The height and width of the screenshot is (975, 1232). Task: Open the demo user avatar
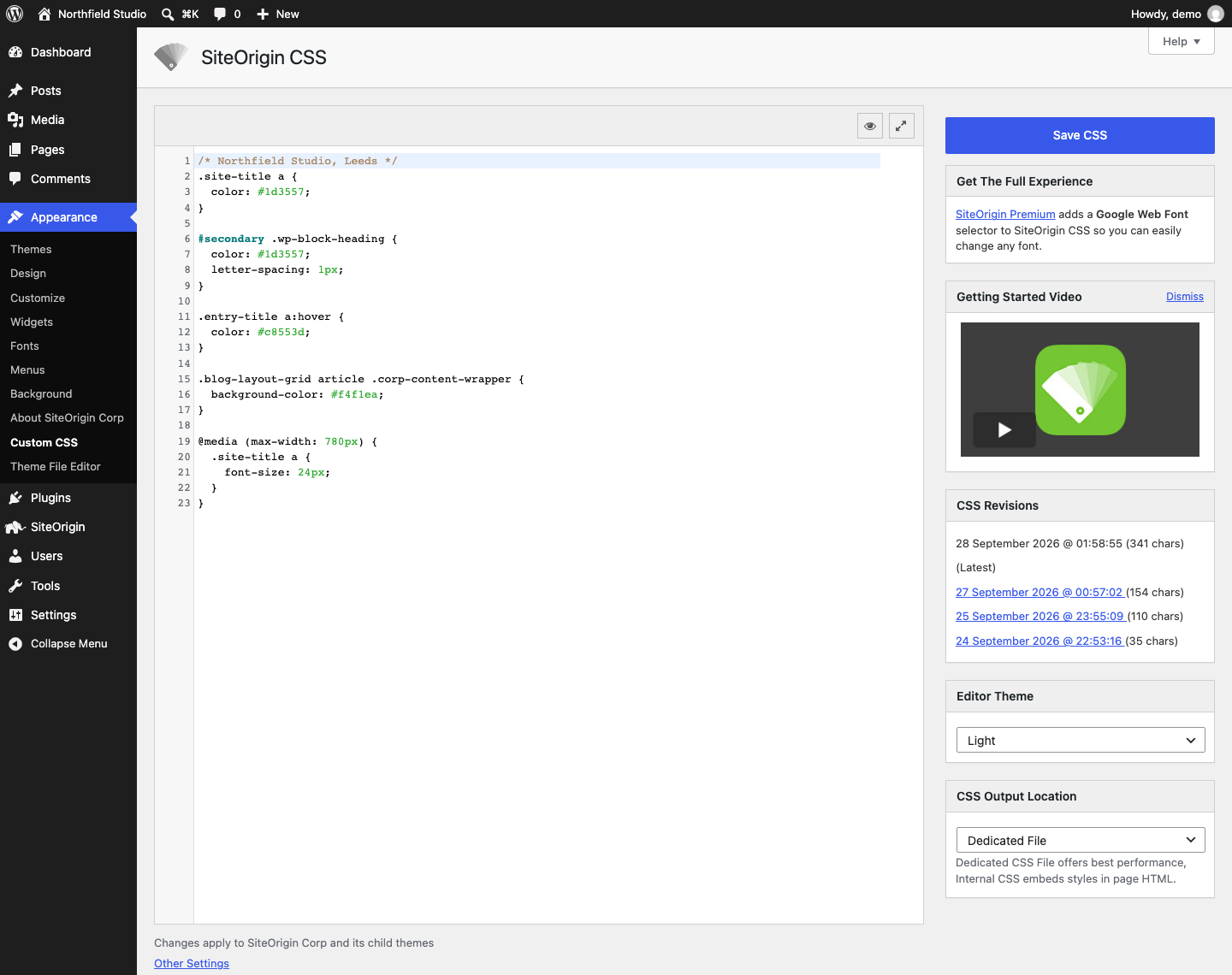[x=1215, y=14]
